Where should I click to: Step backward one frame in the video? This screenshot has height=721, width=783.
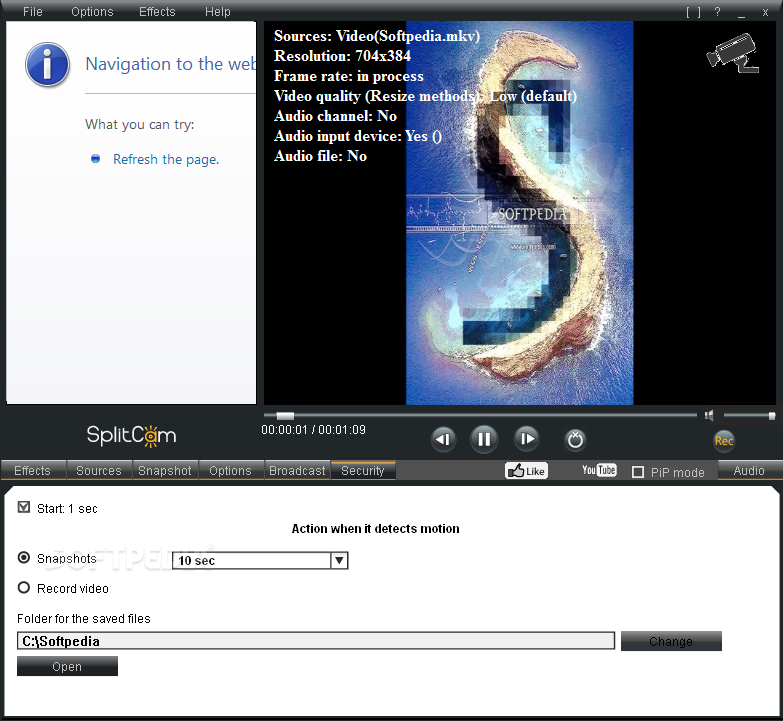443,439
